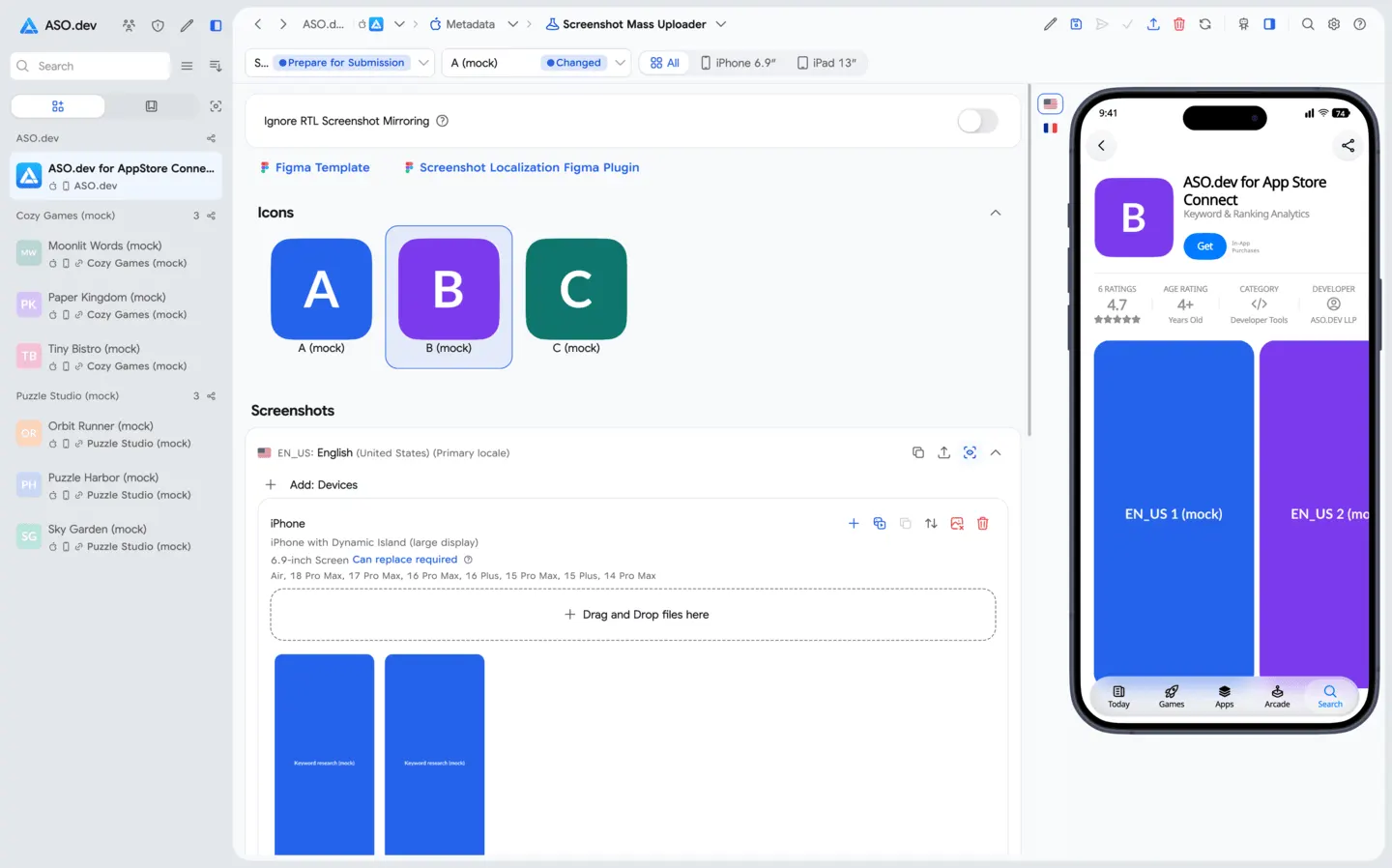Select the iPad 13" device tab
The image size is (1392, 868).
[x=827, y=63]
